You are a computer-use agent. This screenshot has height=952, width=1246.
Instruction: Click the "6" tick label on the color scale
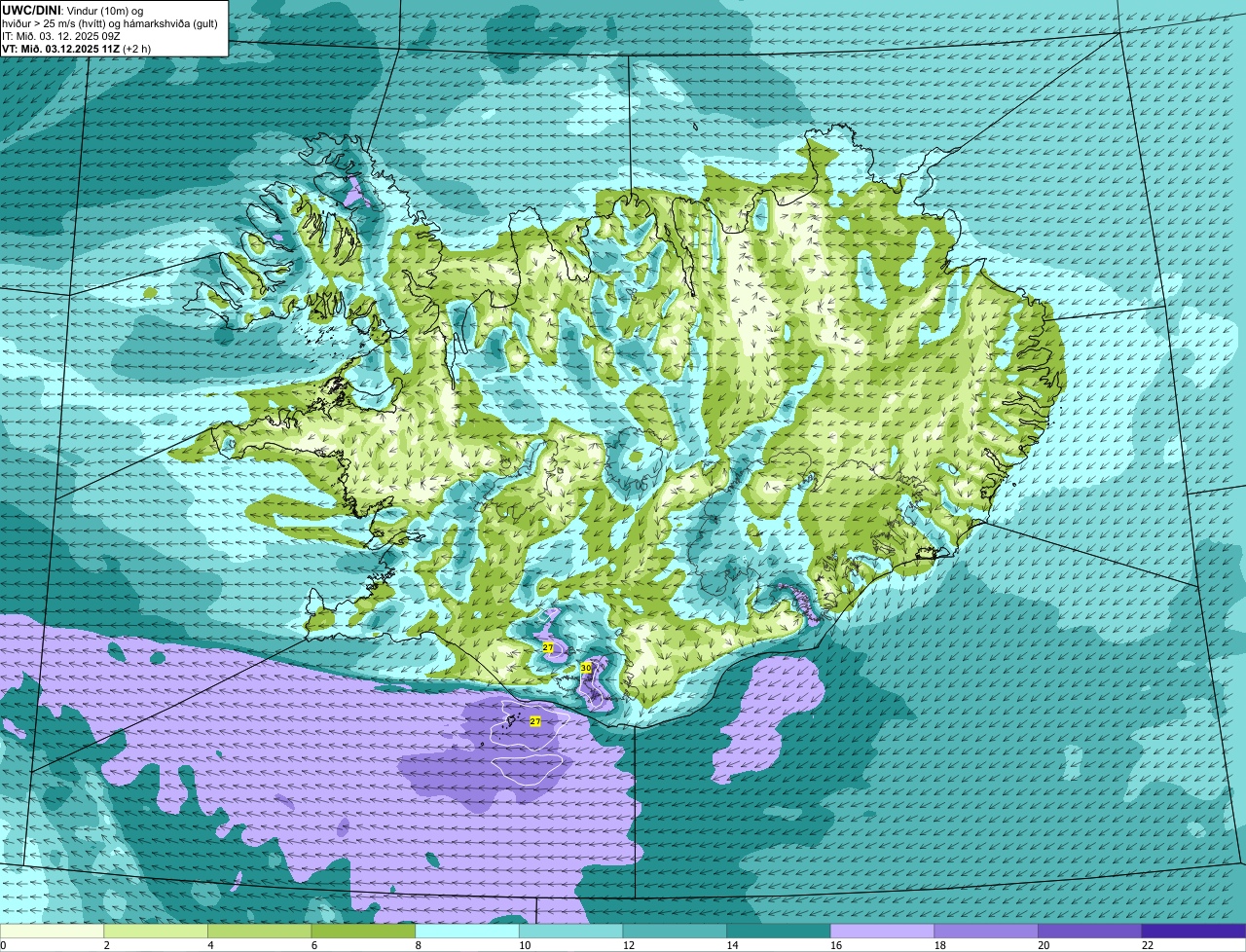(x=314, y=945)
